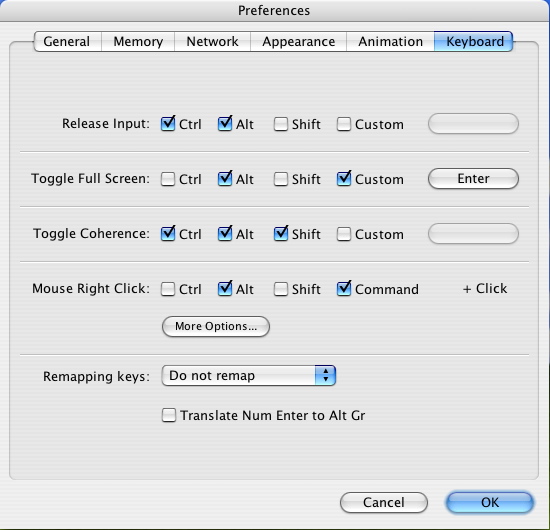Click the Enter custom key button
This screenshot has width=550, height=530.
[473, 179]
